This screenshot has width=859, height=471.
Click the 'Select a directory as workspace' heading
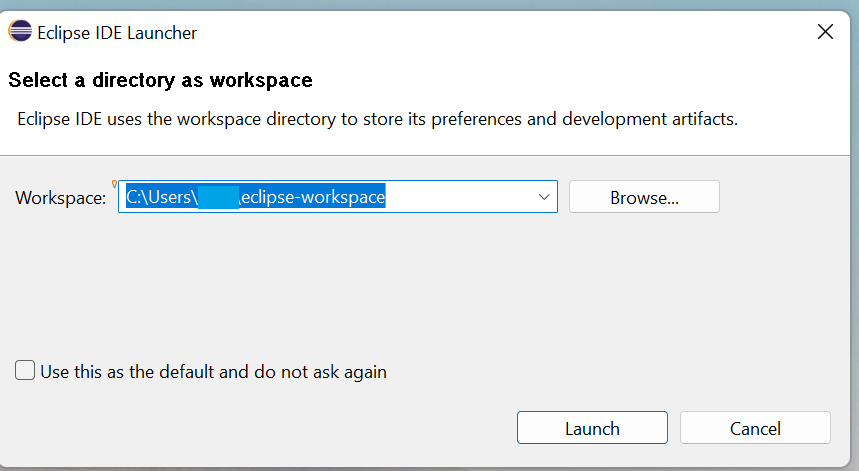[160, 80]
